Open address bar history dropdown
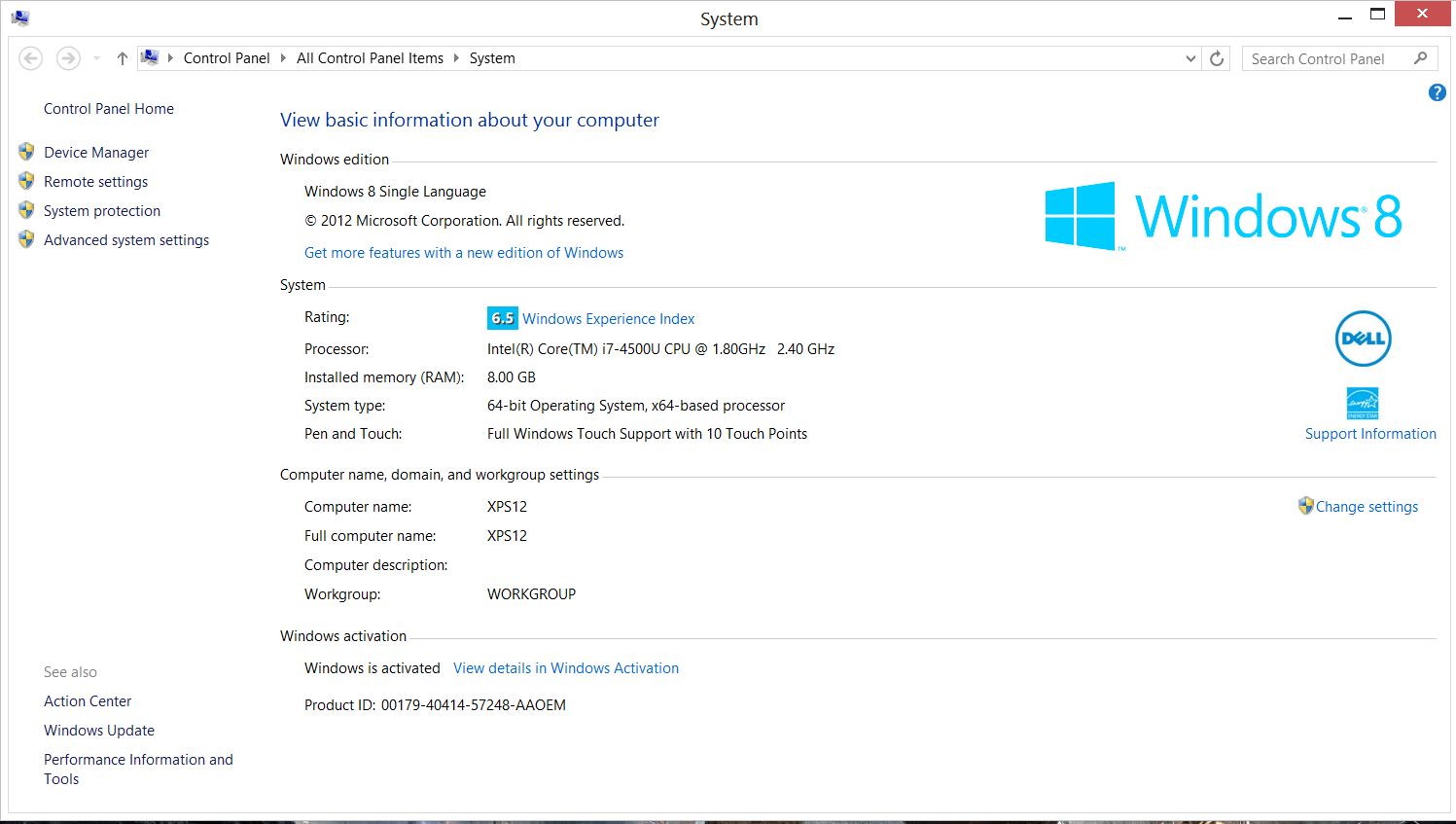 coord(1190,58)
